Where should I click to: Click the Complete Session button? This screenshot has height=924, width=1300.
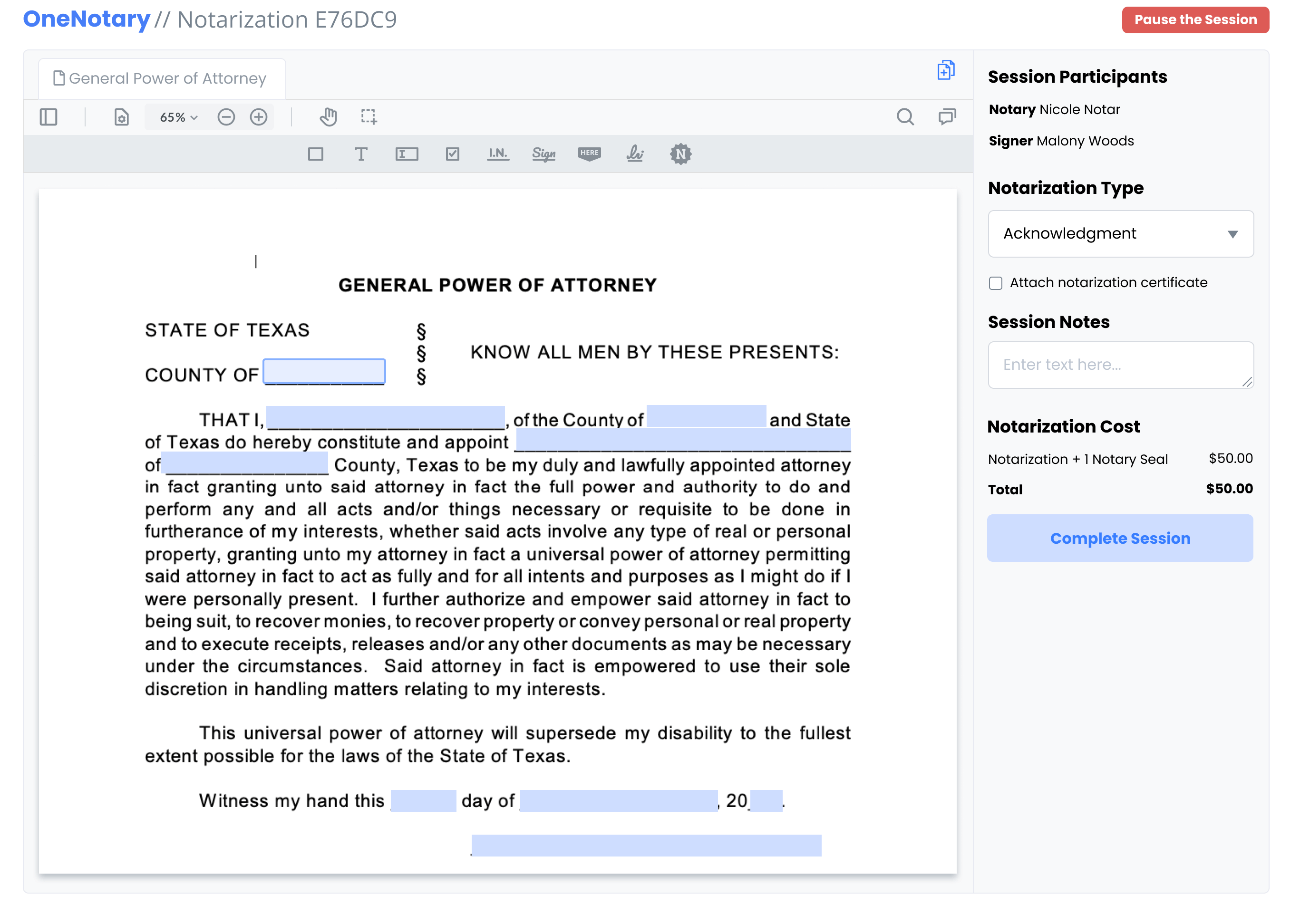pyautogui.click(x=1120, y=538)
